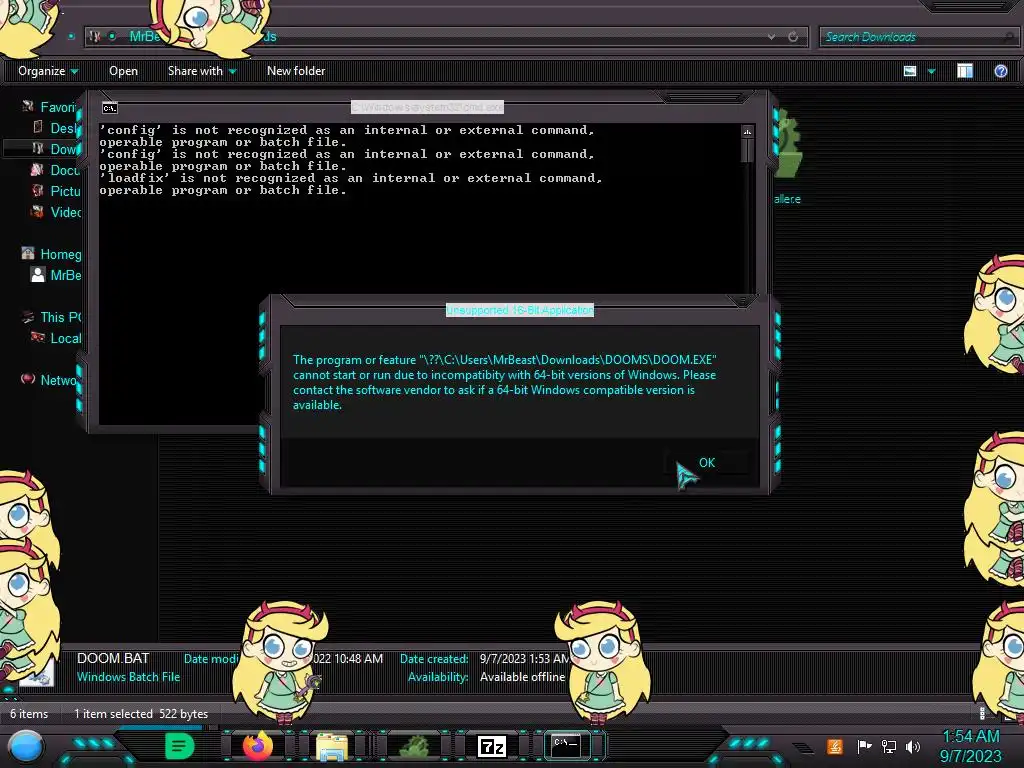Click the Search Downloads field
Viewport: 1024px width, 768px height.
(918, 37)
